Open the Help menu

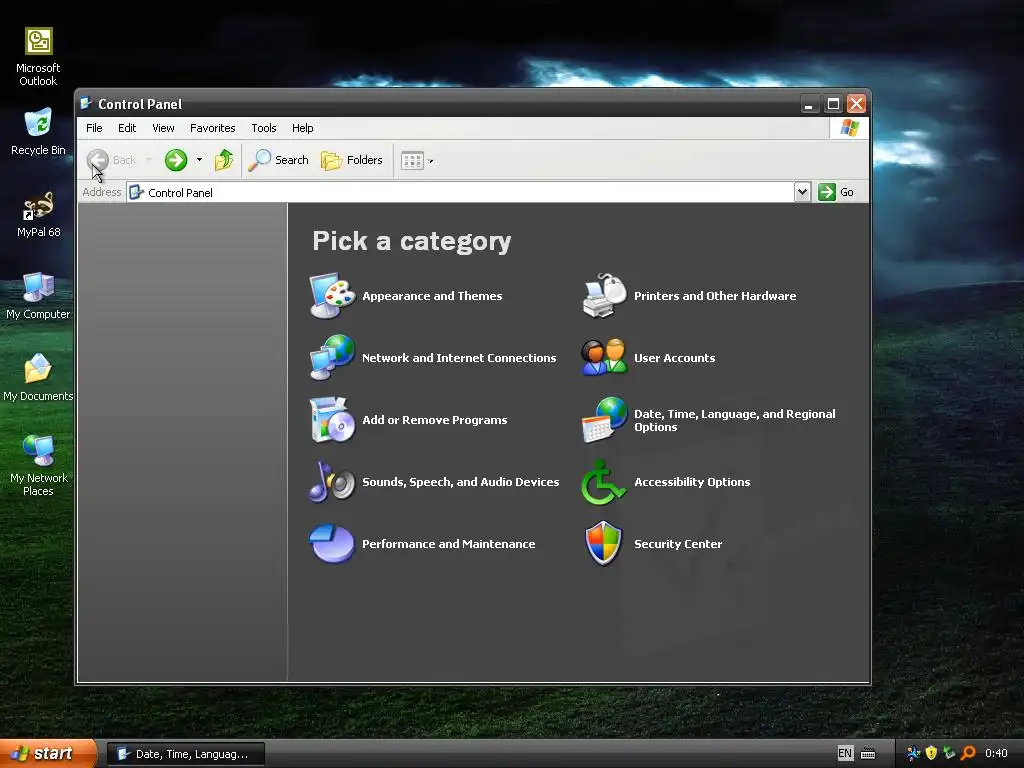(302, 128)
